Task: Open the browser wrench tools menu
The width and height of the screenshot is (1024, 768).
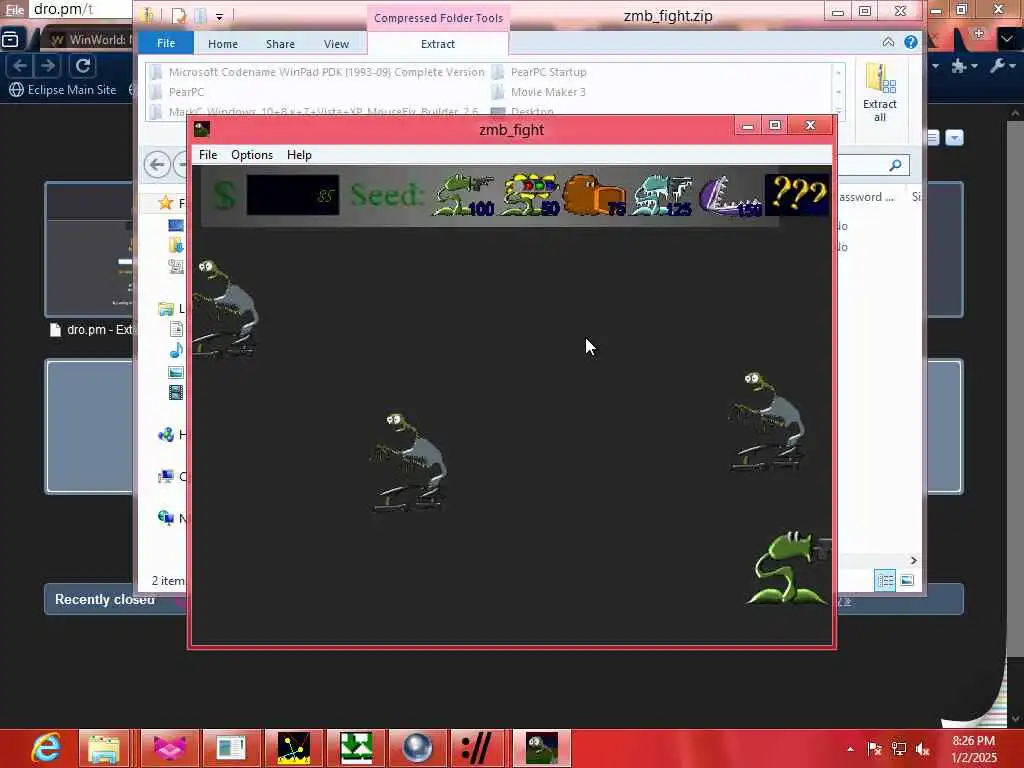Action: coord(1002,65)
